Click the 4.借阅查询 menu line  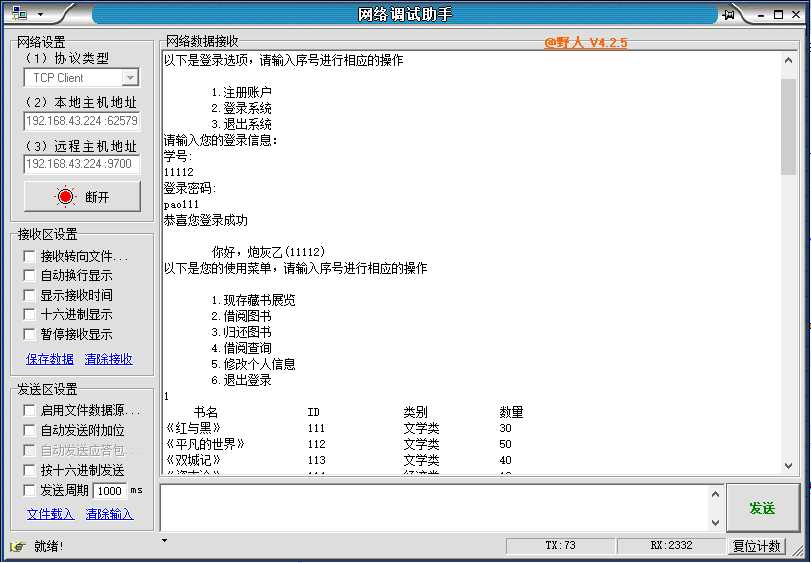click(x=242, y=348)
